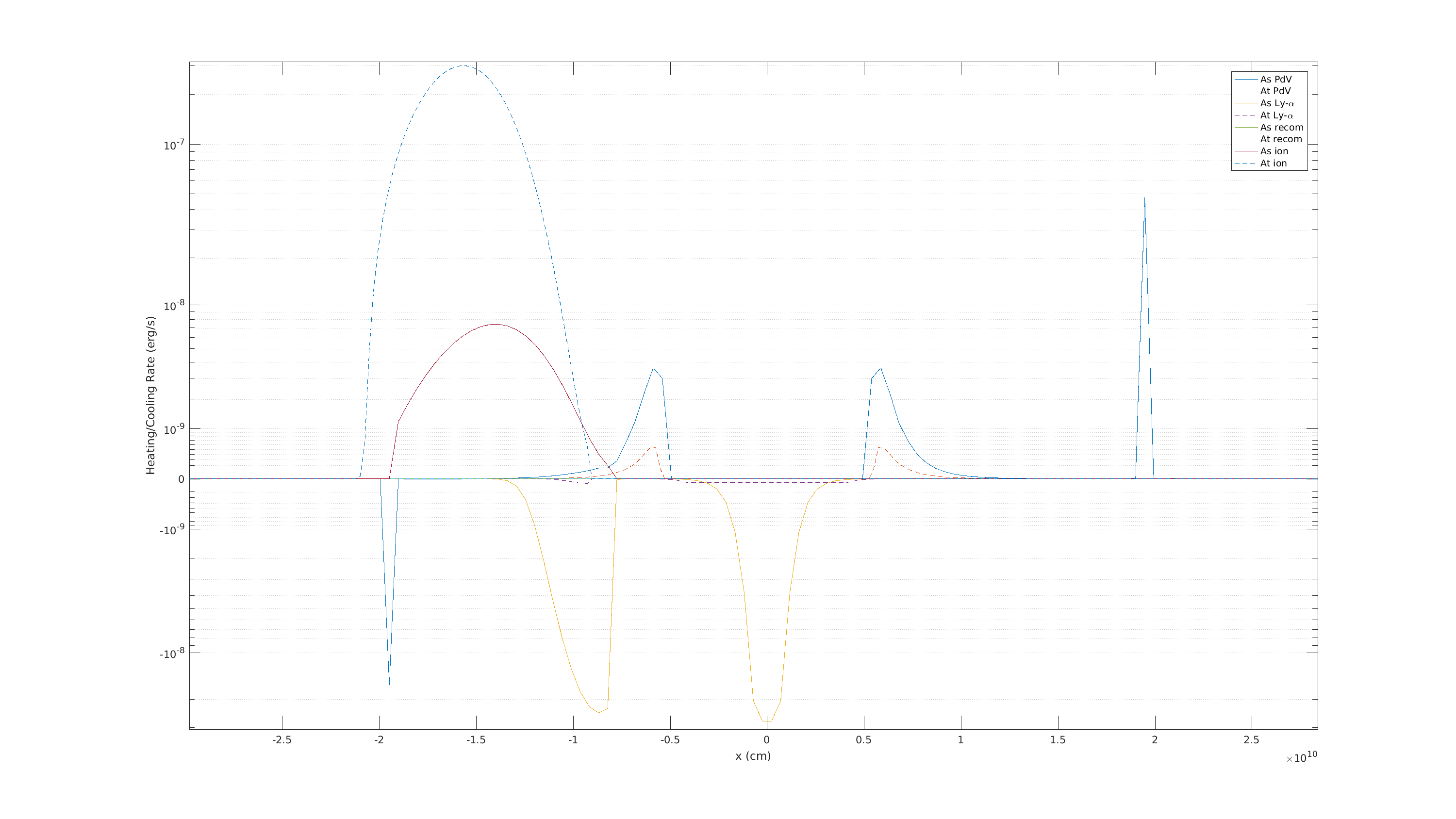
Task: Click the peak of the dark red 'As ion' curve
Action: (495, 325)
